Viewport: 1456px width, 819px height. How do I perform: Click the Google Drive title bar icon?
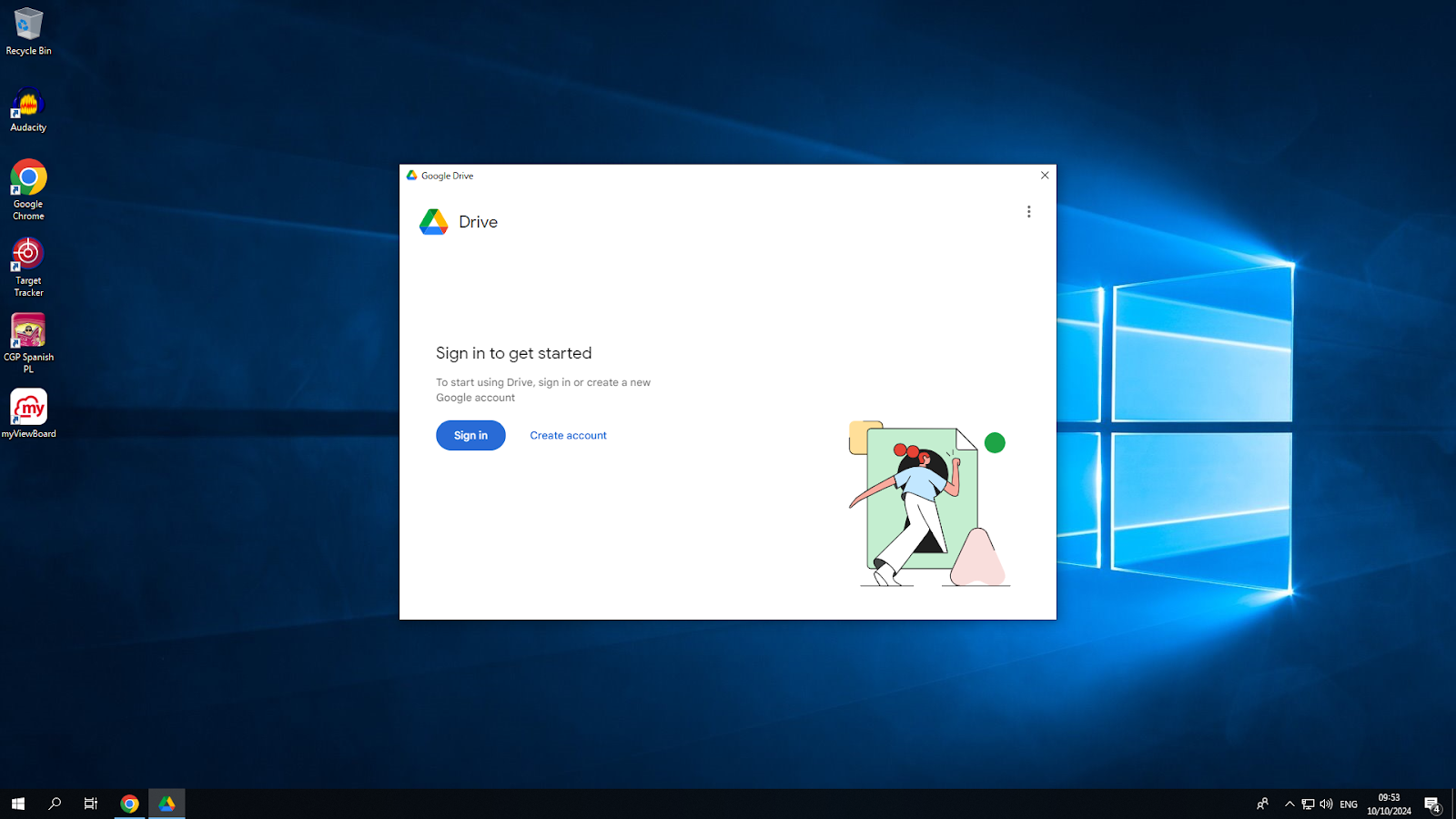point(412,176)
